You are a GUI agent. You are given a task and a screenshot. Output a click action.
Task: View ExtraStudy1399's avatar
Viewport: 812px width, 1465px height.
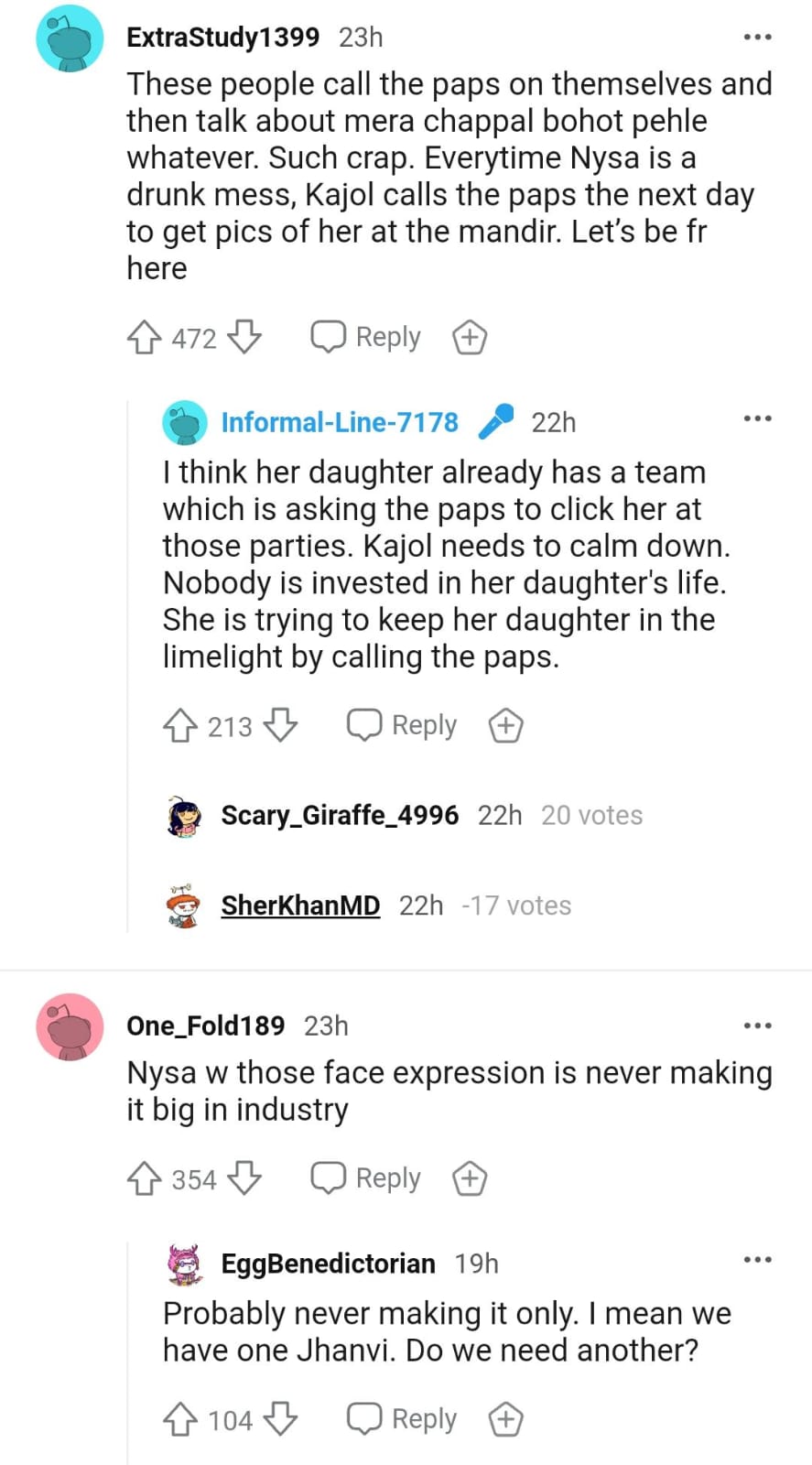point(70,38)
